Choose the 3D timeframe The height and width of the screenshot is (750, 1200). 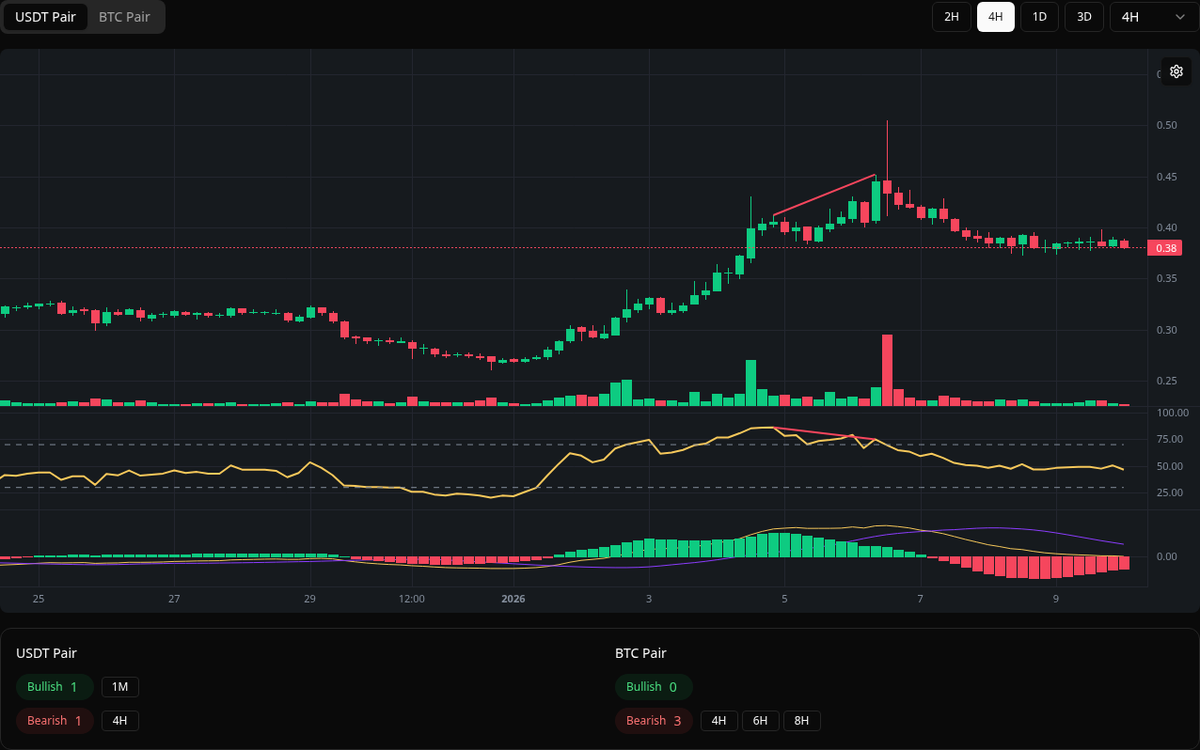(1083, 17)
